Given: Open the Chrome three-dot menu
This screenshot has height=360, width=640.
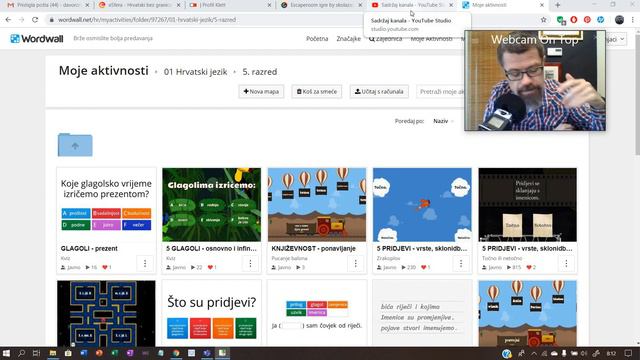Looking at the screenshot, I should coord(632,20).
